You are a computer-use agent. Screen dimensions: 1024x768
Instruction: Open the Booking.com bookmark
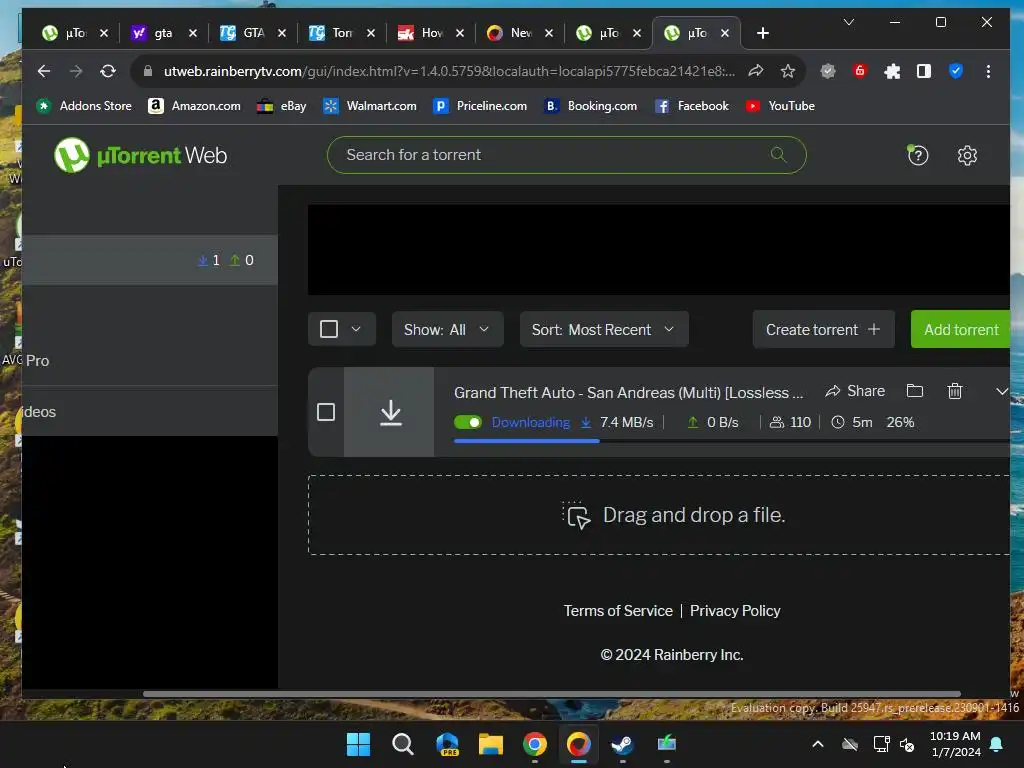(590, 106)
